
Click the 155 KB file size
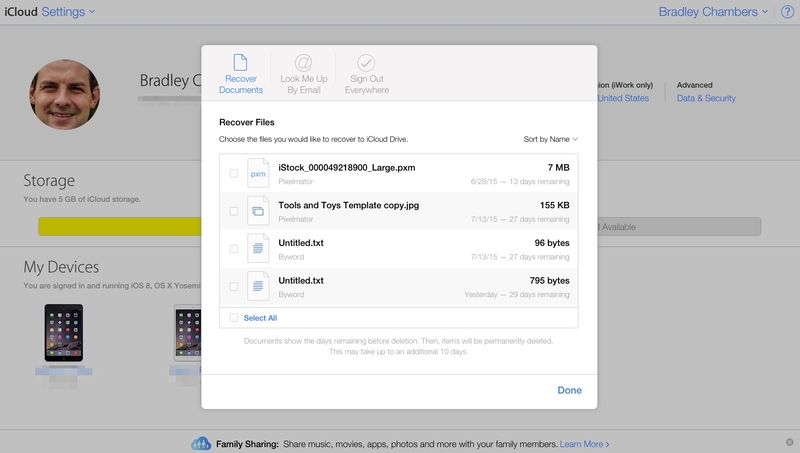(x=555, y=205)
